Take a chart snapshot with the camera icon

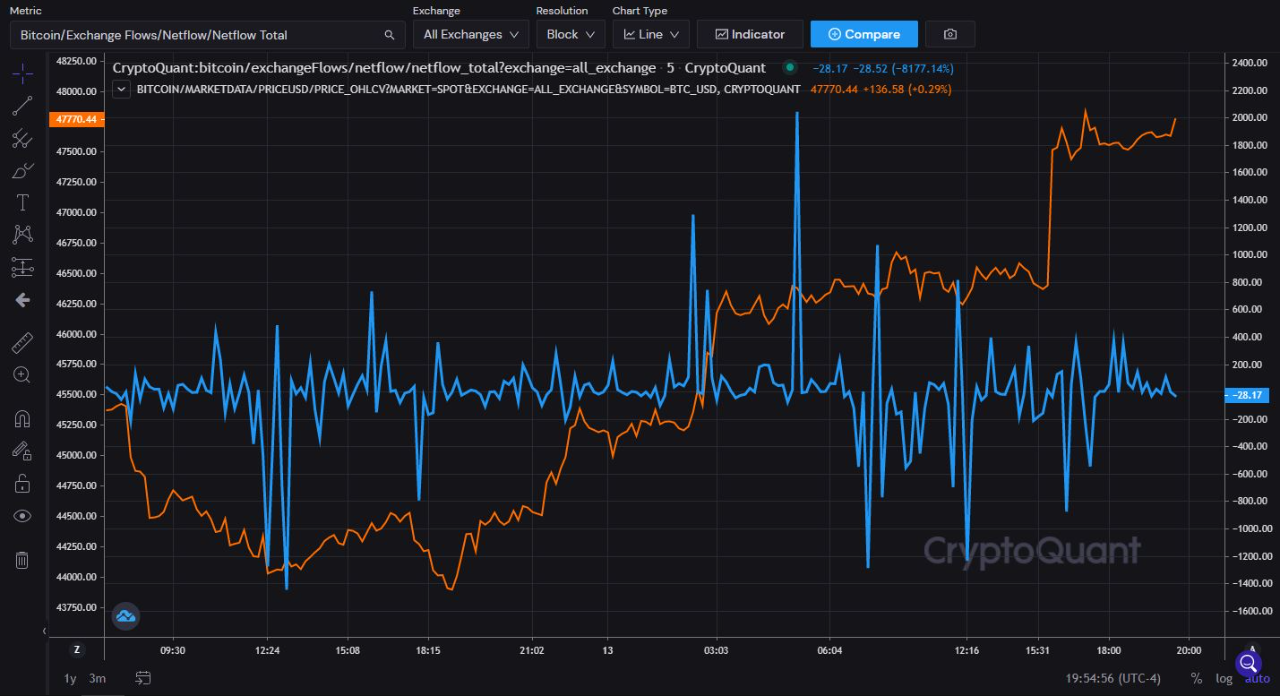tap(949, 33)
